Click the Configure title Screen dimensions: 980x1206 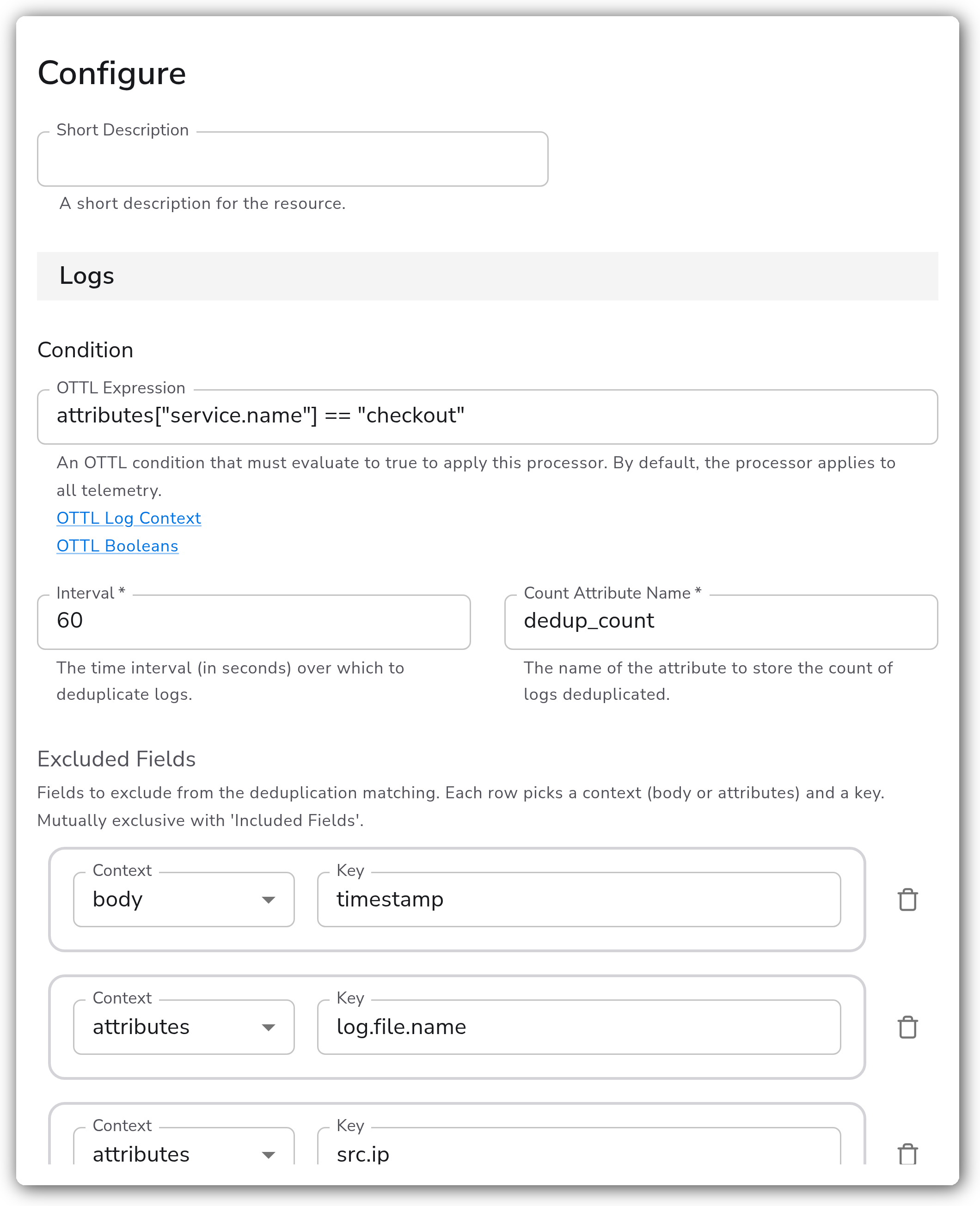click(112, 73)
